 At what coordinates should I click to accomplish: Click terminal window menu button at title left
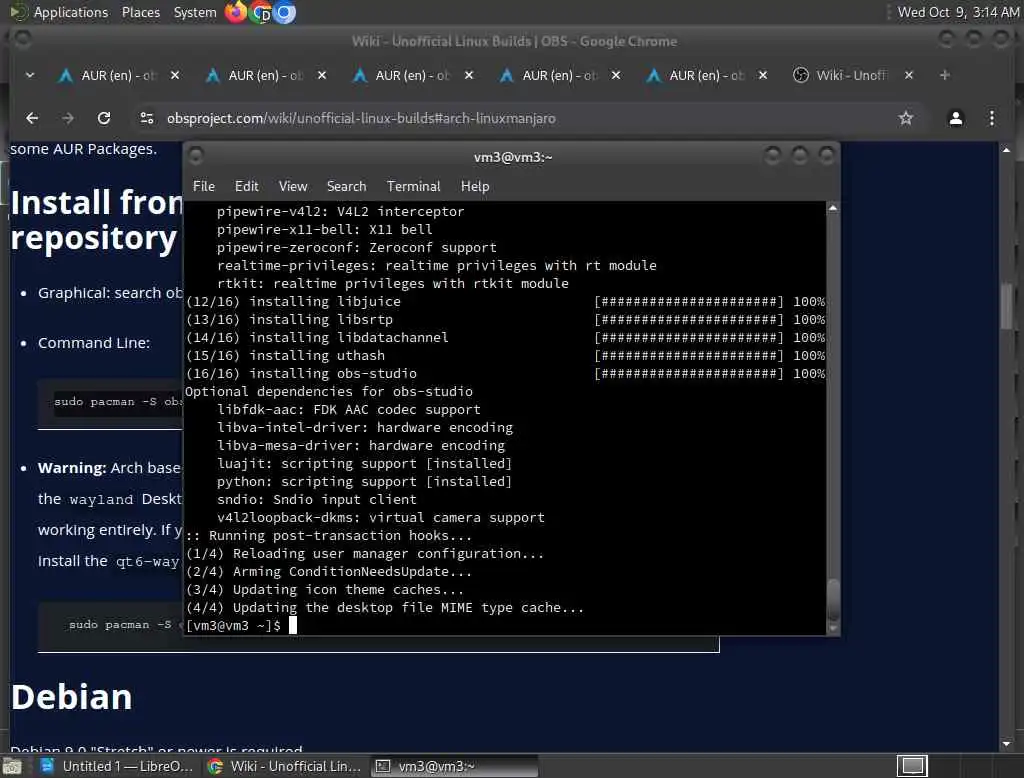click(195, 156)
